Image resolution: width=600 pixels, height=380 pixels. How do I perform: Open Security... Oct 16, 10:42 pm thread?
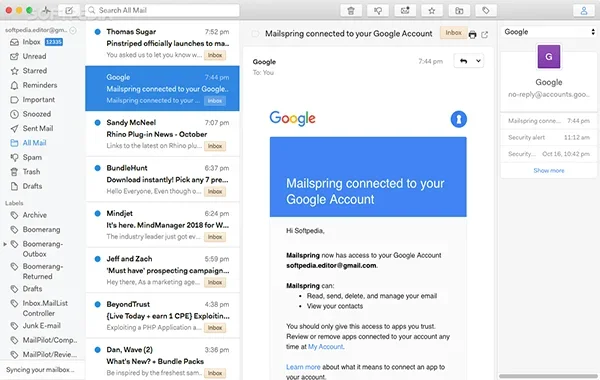549,154
